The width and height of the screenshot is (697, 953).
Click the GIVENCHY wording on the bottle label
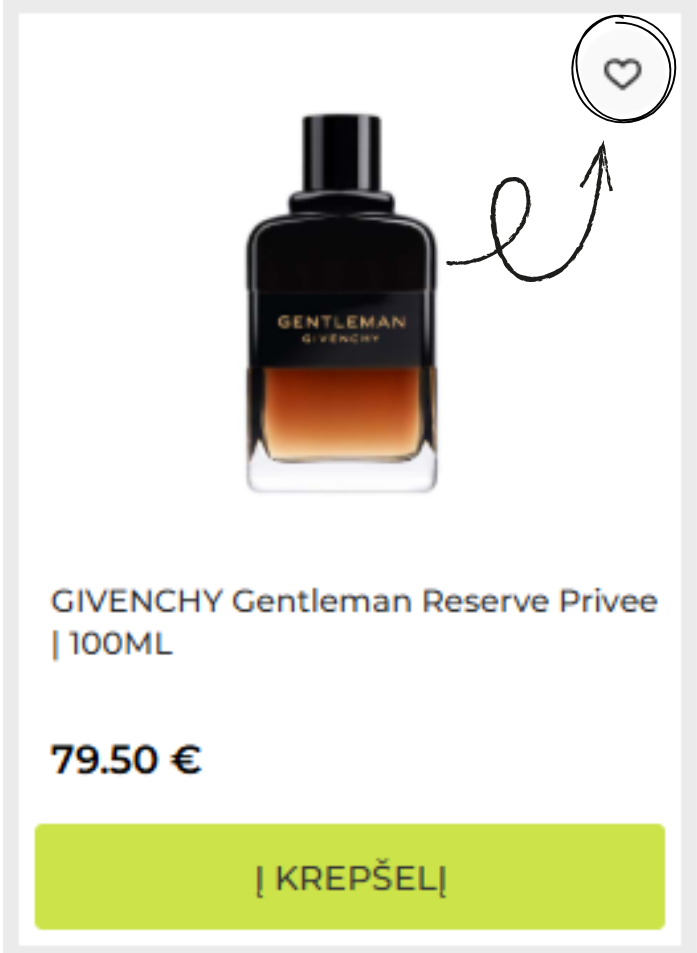pos(341,339)
